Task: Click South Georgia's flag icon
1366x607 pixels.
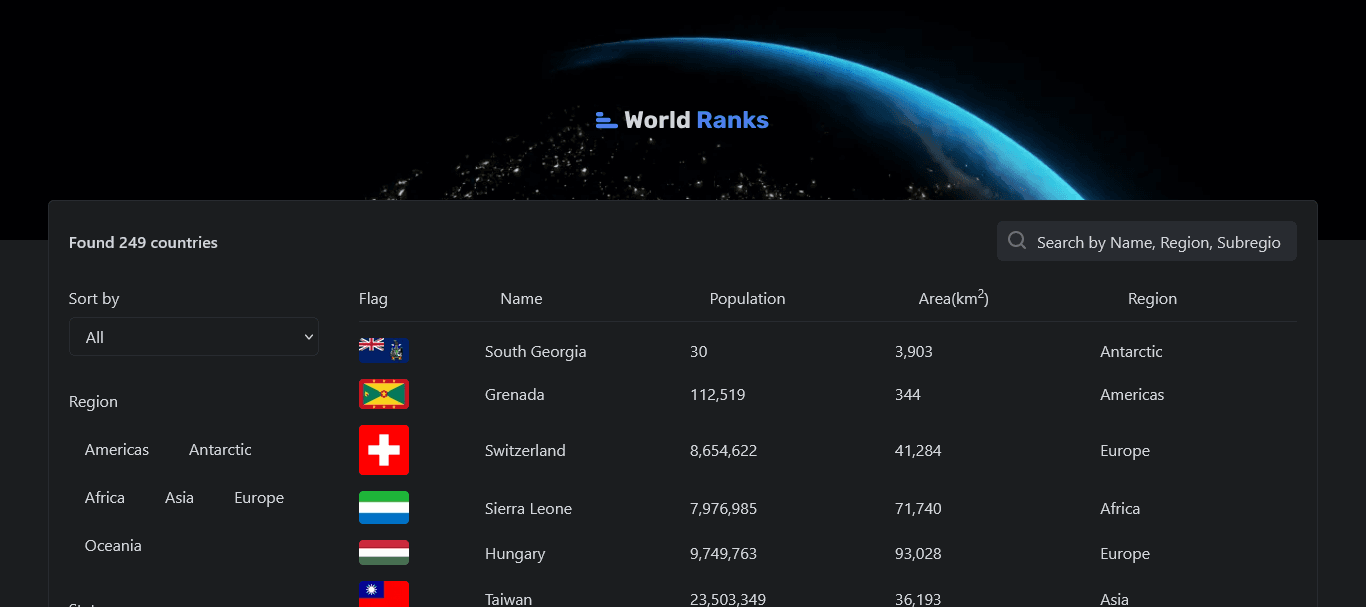Action: point(384,350)
